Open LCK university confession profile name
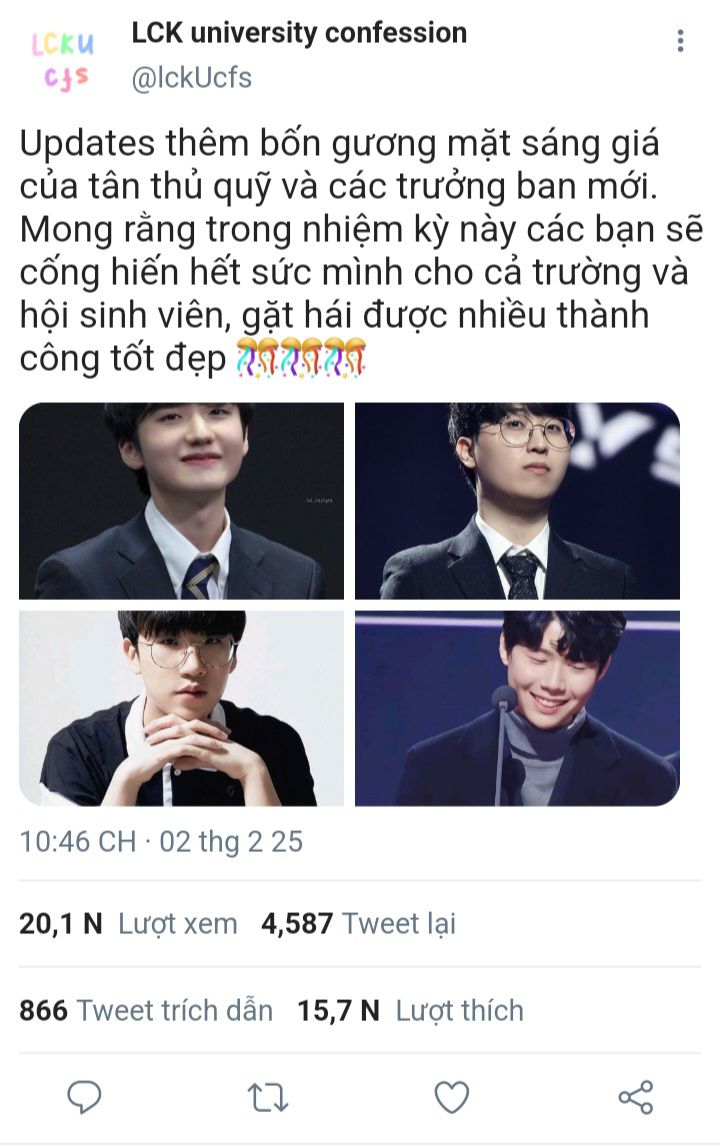Screen dimensions: 720x1148 (299, 33)
